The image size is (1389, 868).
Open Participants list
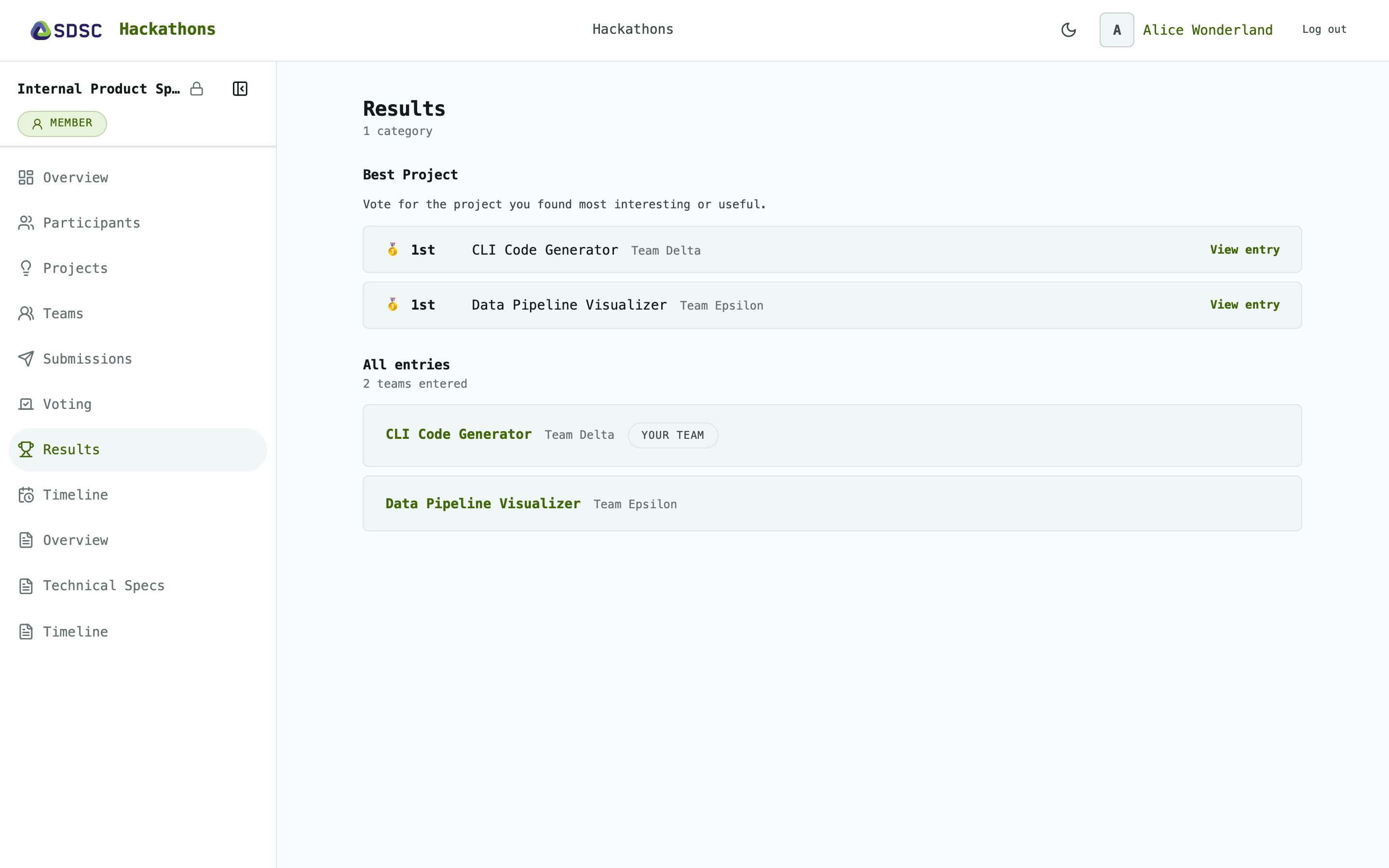click(138, 223)
